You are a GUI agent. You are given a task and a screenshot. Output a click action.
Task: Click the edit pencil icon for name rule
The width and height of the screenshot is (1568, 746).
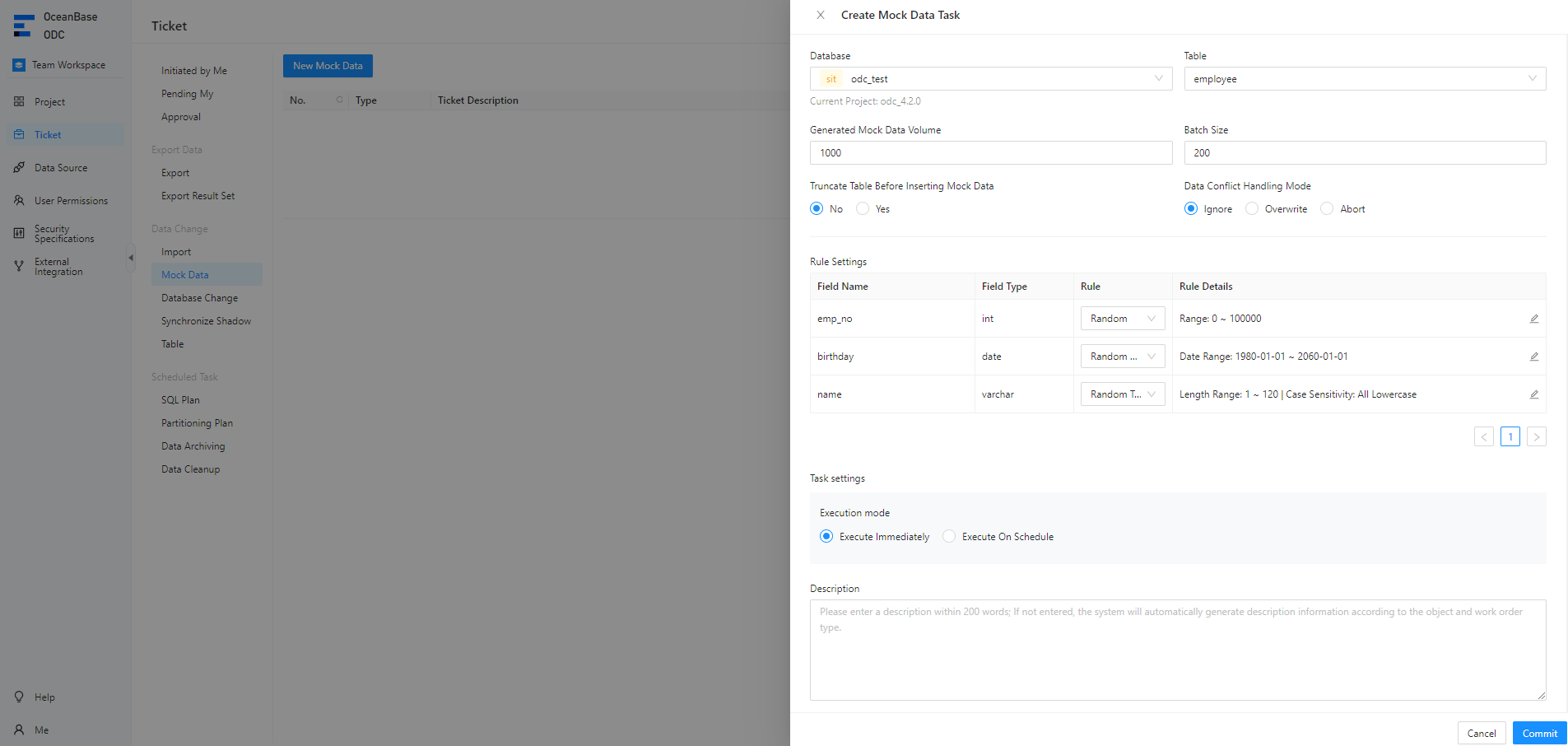click(x=1533, y=394)
